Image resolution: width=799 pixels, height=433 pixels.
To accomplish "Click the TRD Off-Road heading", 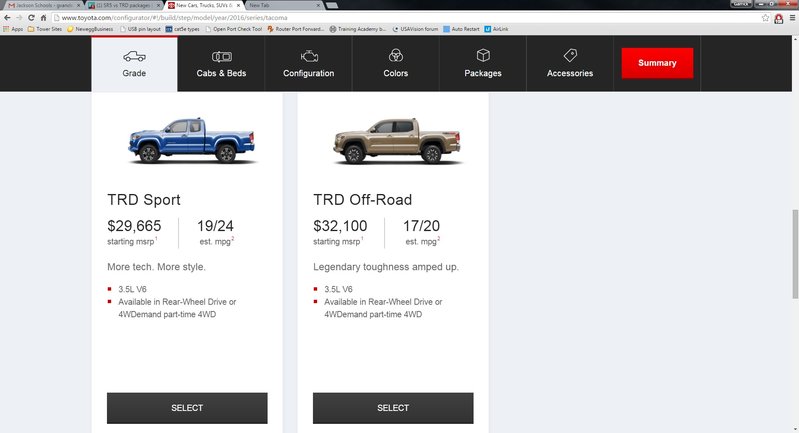I will coord(362,200).
